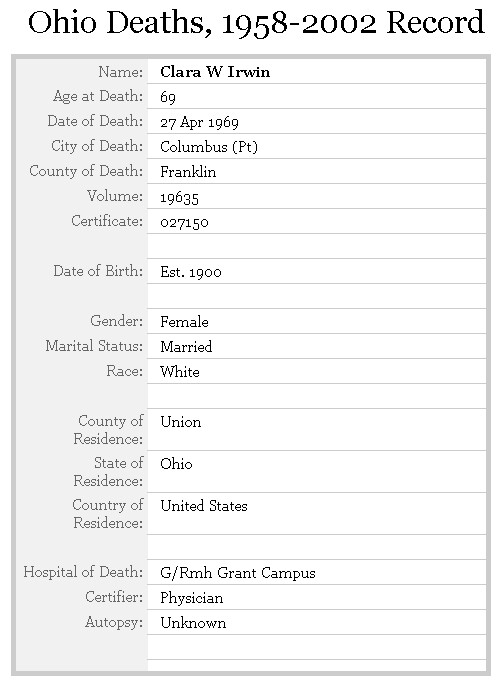Click the Age at Death value 69

tap(168, 97)
